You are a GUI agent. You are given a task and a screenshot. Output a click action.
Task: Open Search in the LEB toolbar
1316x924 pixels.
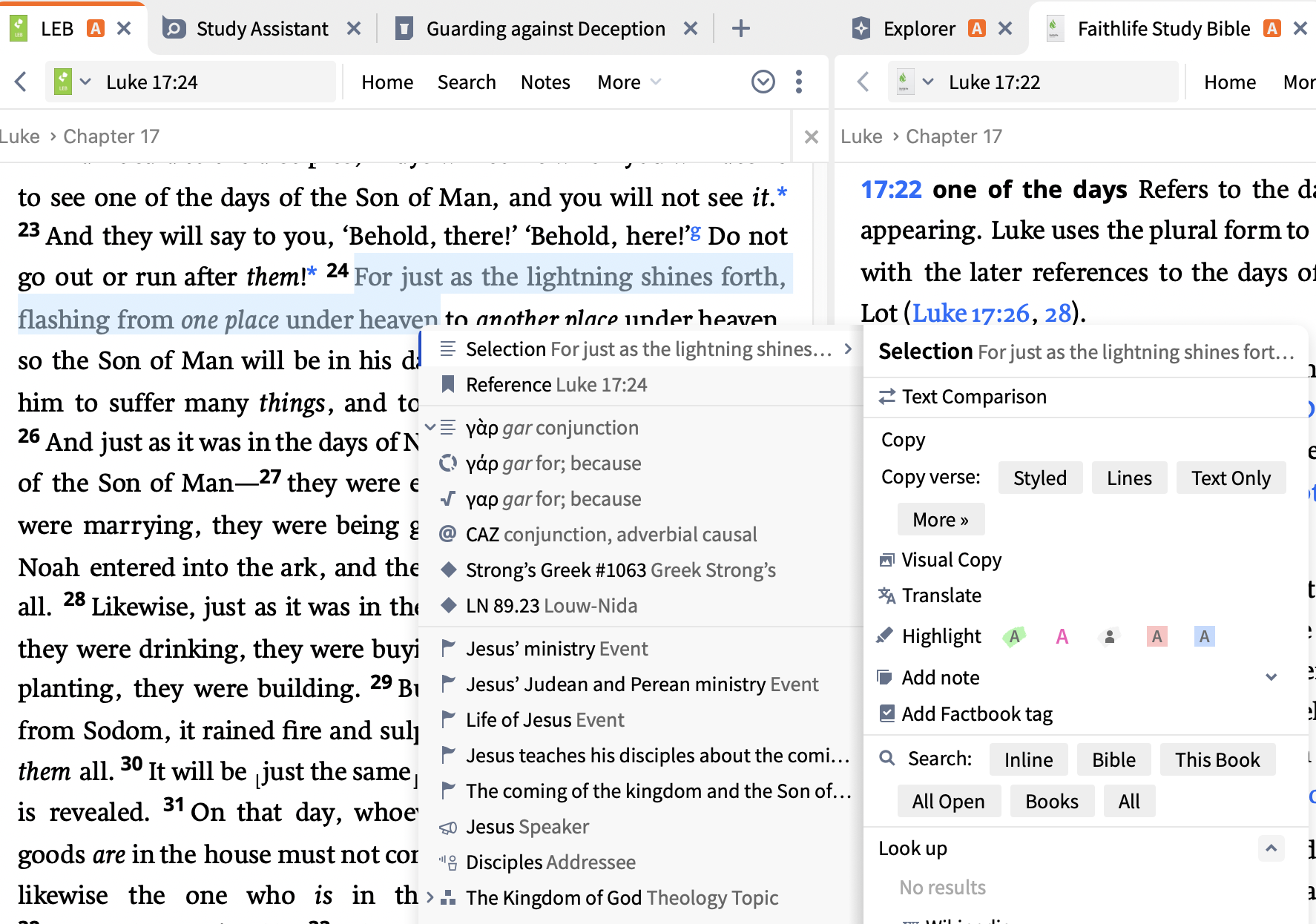coord(467,82)
